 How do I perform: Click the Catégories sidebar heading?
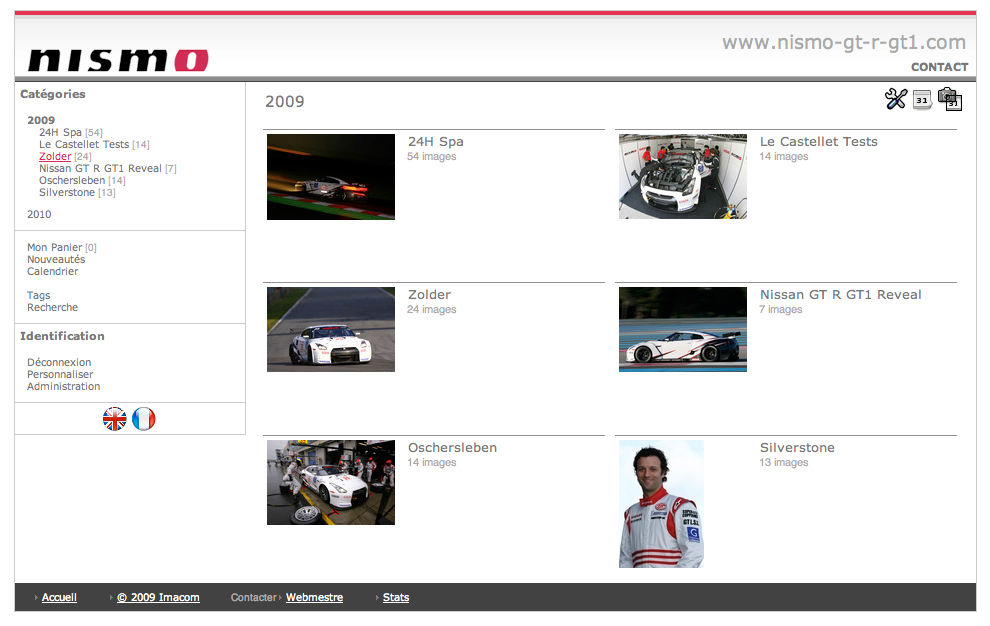click(x=52, y=93)
